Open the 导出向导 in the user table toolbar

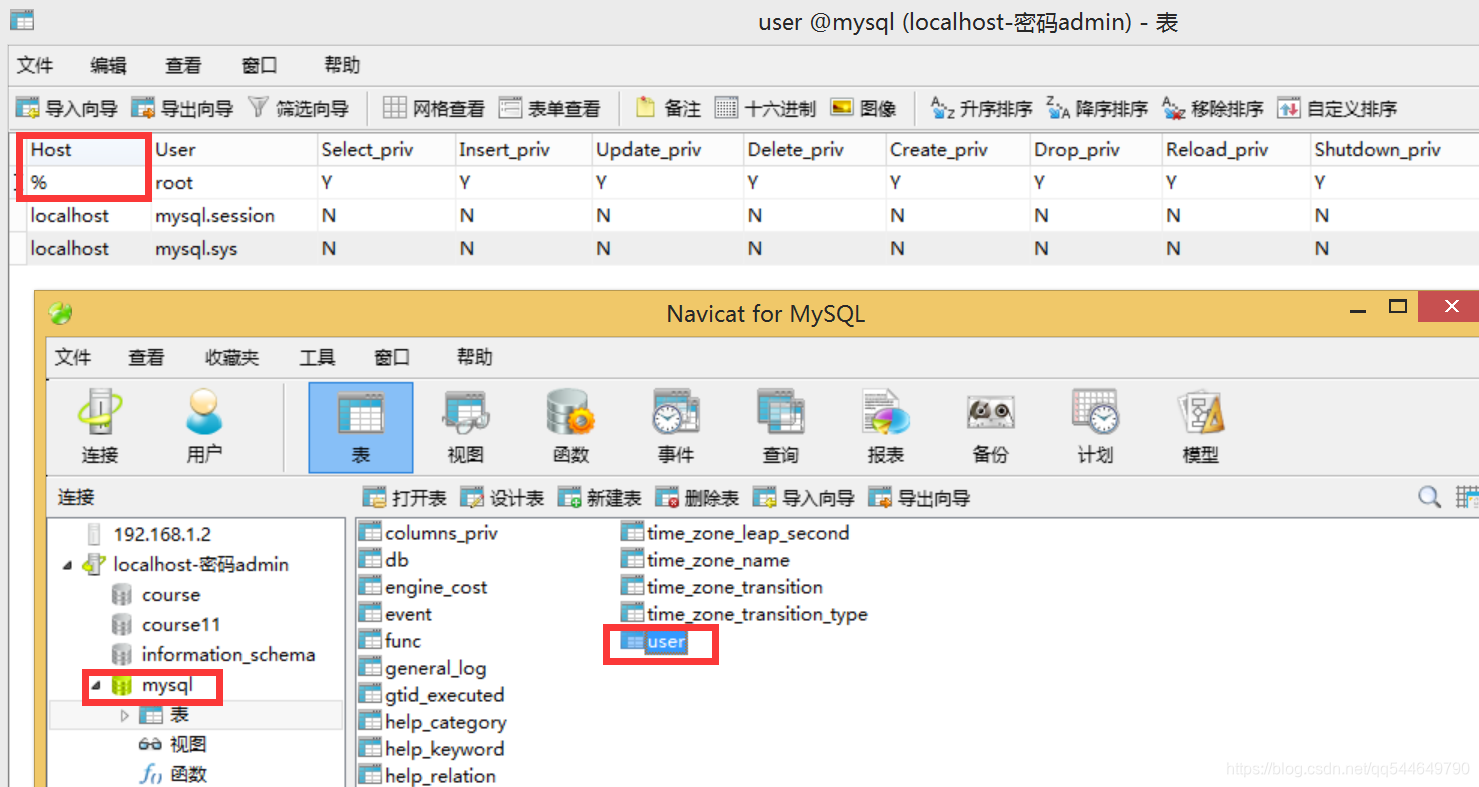click(x=182, y=108)
